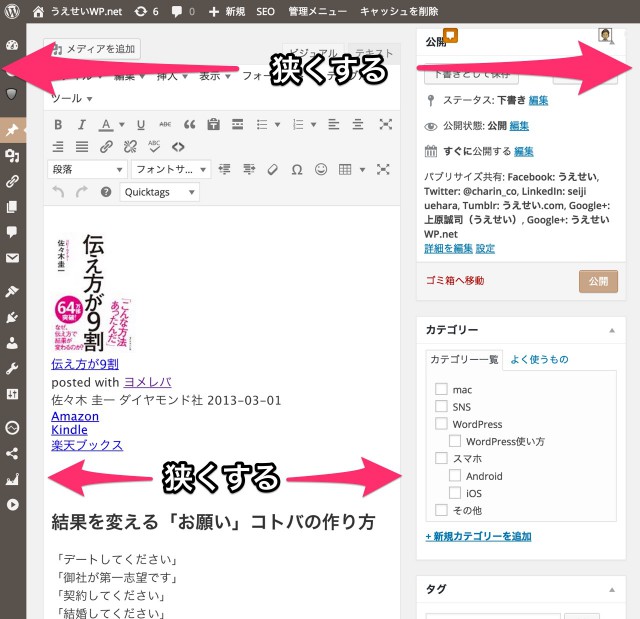Check the スマホ category
The width and height of the screenshot is (640, 619).
click(x=441, y=458)
